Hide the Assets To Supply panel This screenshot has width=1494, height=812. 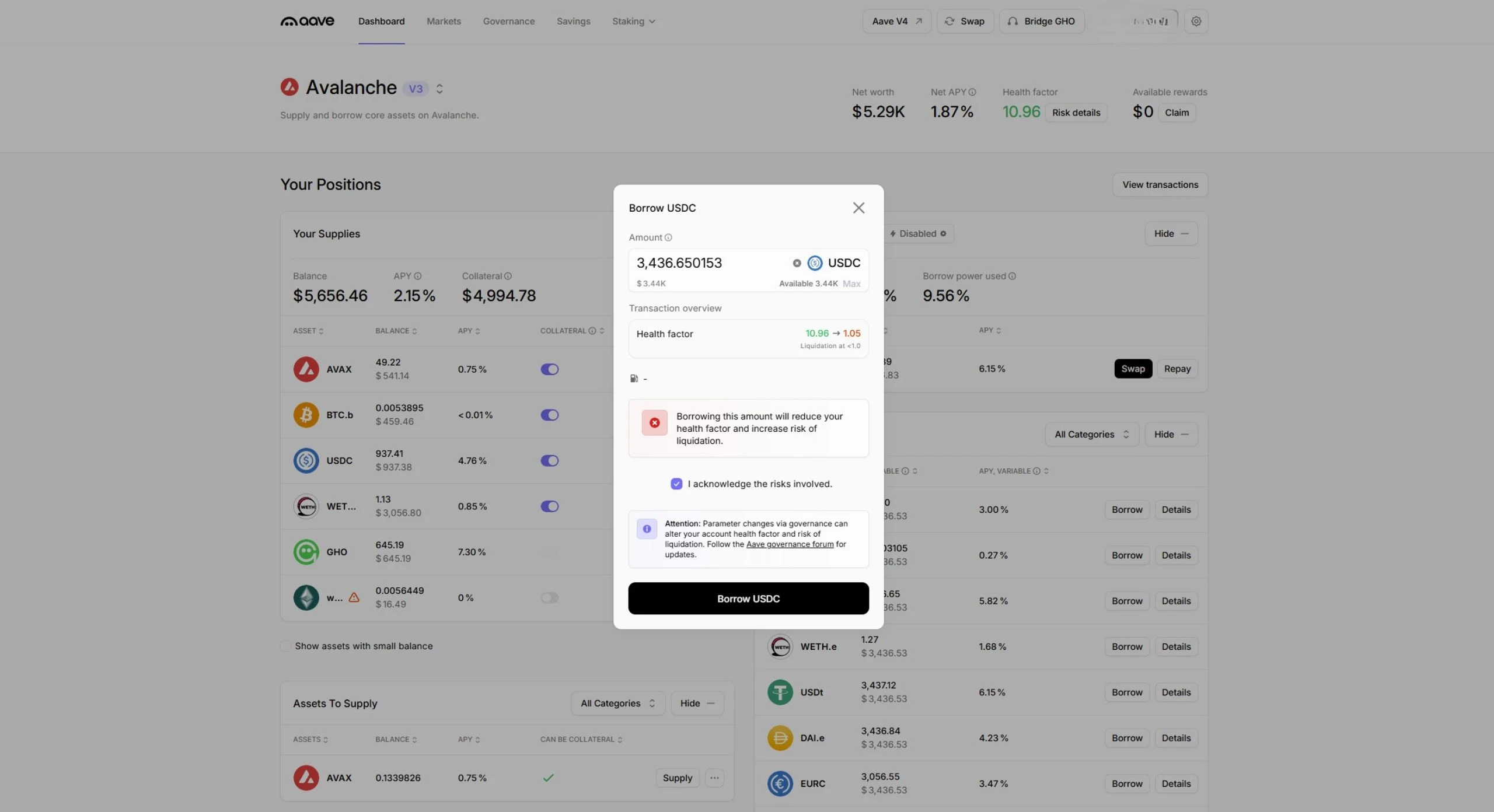click(x=697, y=703)
